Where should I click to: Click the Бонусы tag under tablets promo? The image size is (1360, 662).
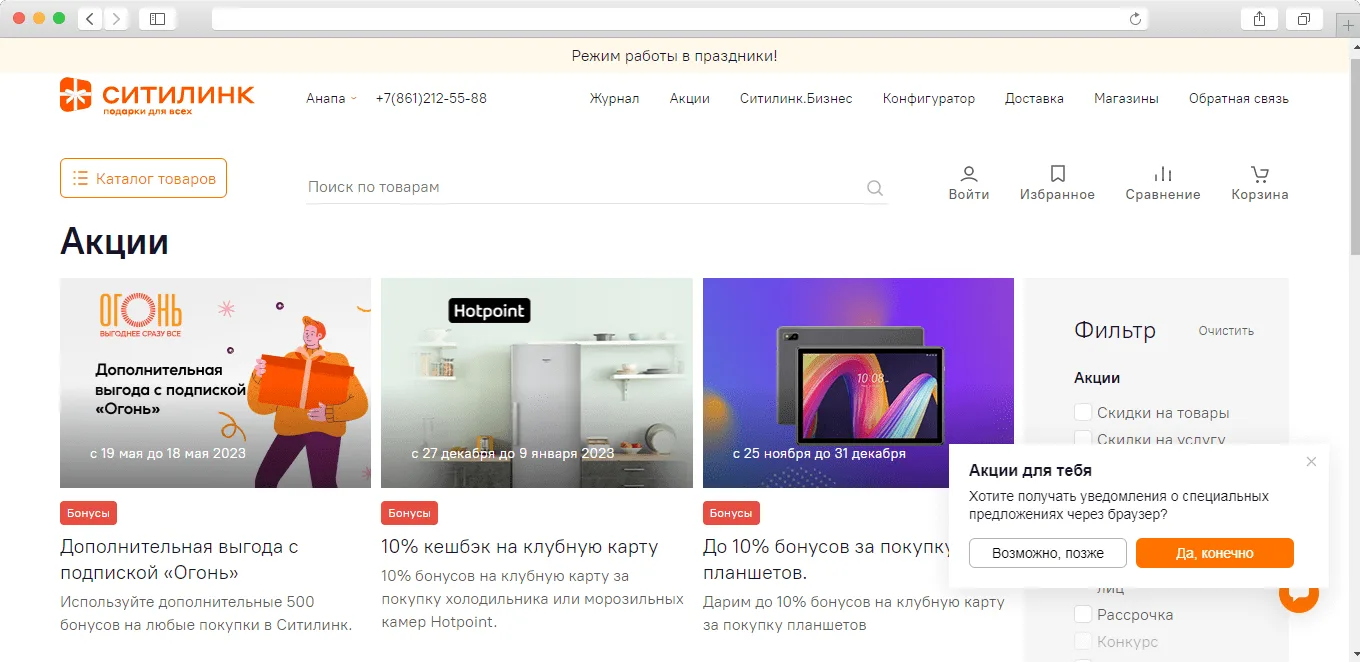tap(731, 513)
